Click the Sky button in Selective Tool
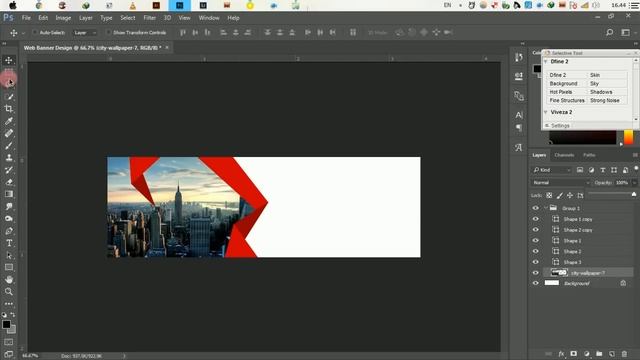 pos(607,83)
